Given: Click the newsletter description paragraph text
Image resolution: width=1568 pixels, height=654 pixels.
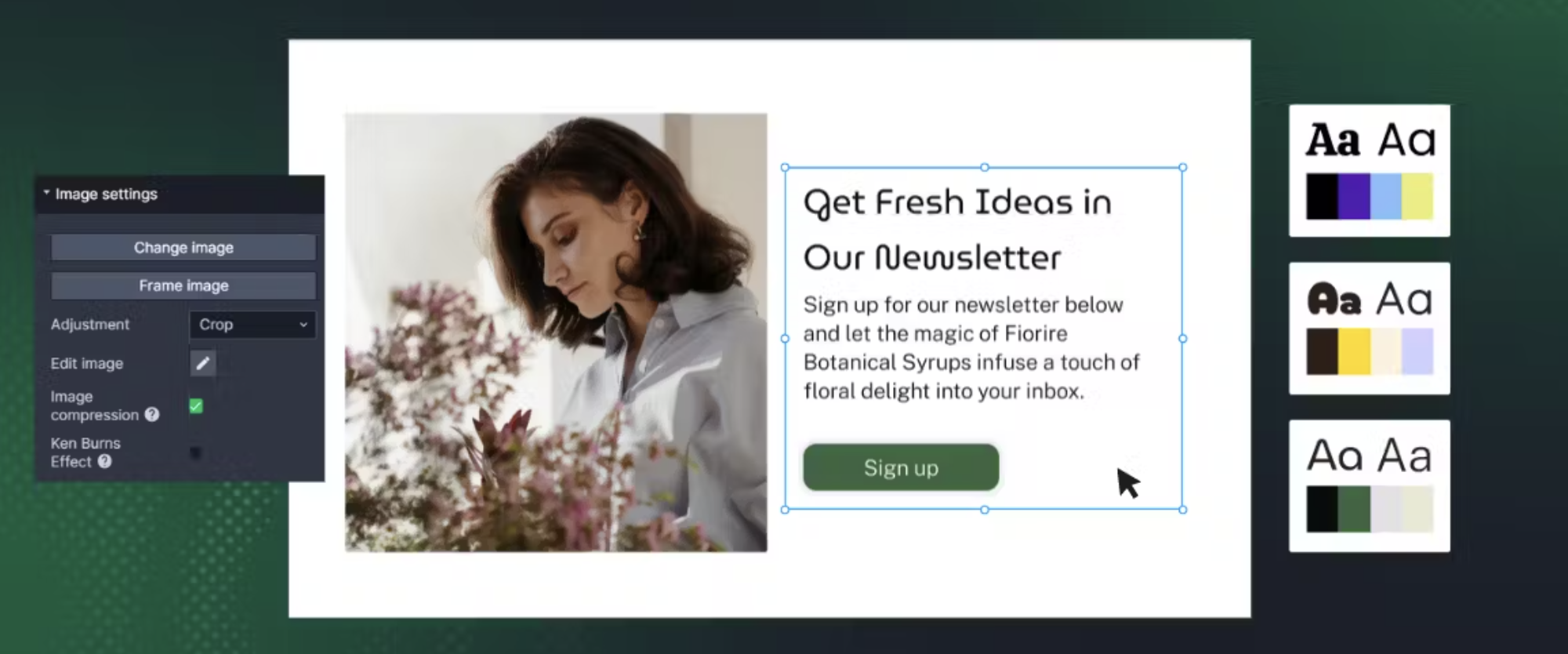Looking at the screenshot, I should tap(971, 347).
